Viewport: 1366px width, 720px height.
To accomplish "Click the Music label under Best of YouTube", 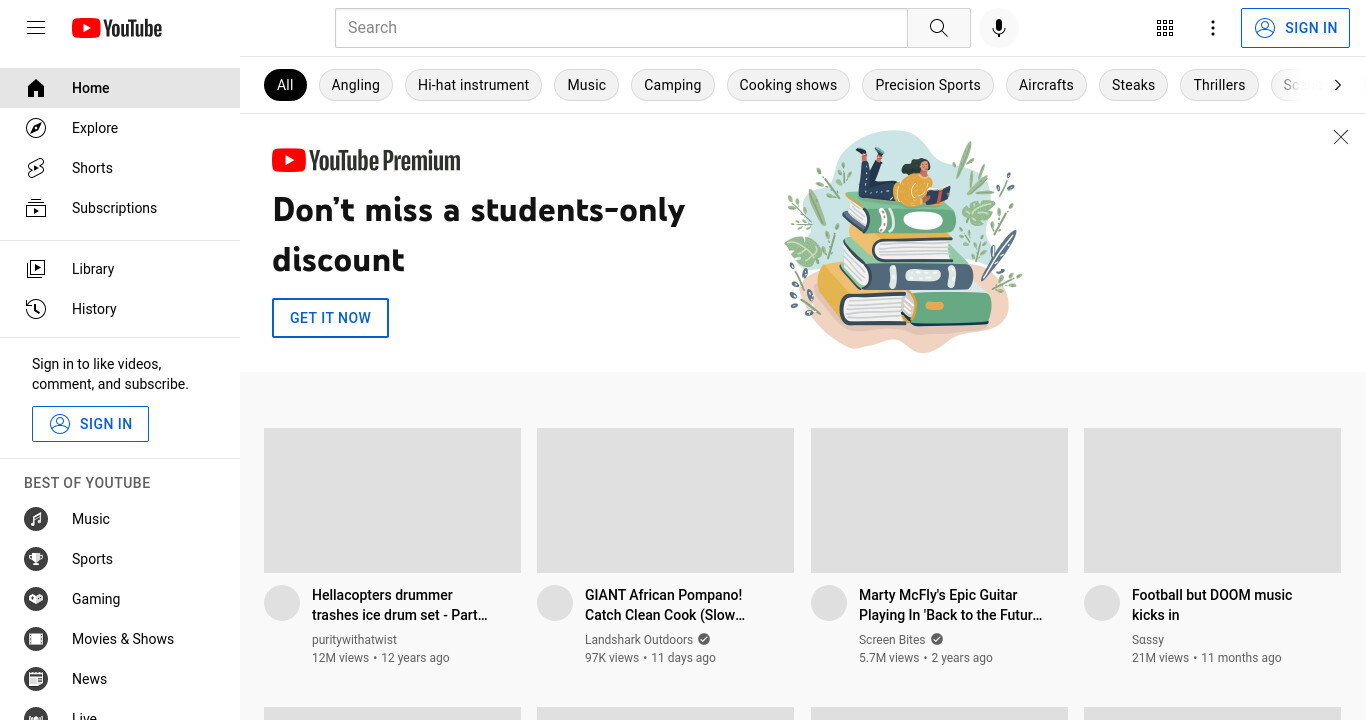I will (x=91, y=519).
